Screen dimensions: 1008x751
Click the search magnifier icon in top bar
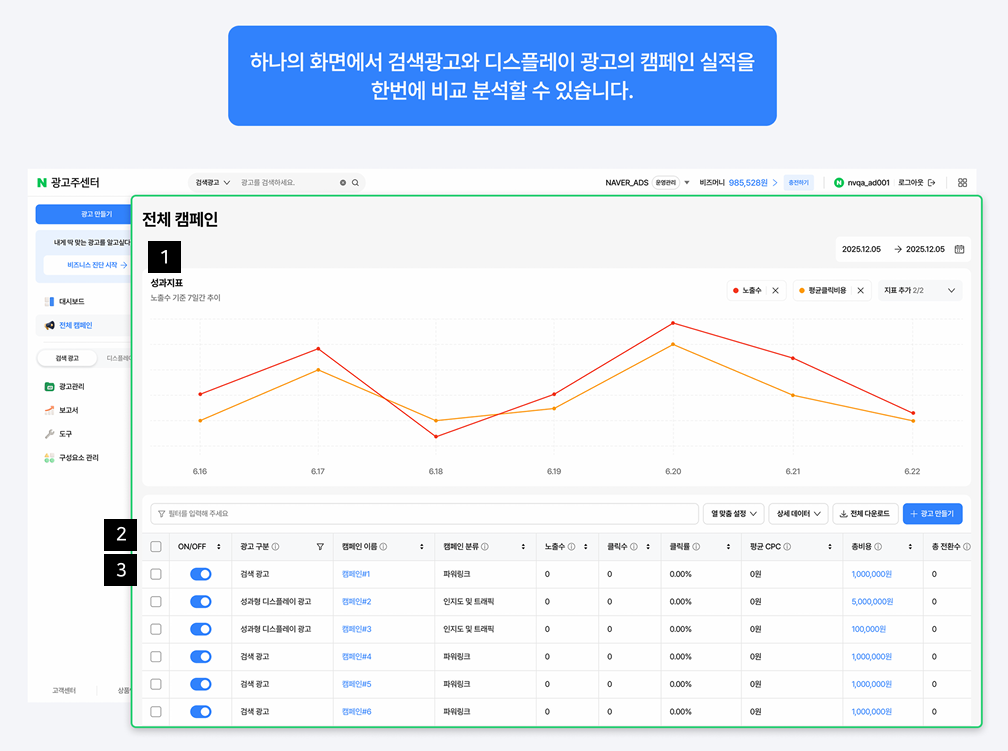(355, 183)
